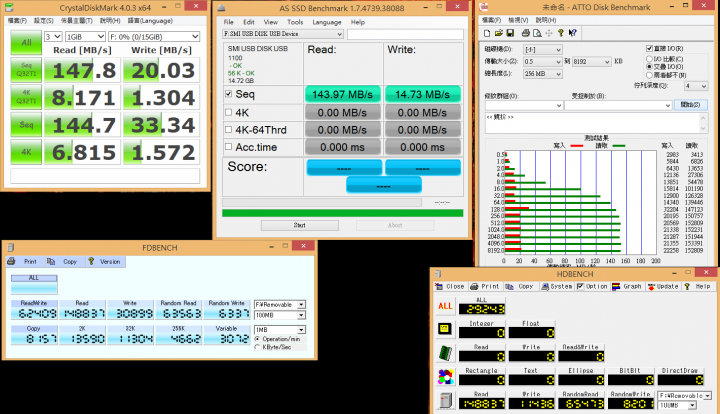
Task: Click the 4K Q32T1 button in CrystalDiskMark
Action: point(26,97)
